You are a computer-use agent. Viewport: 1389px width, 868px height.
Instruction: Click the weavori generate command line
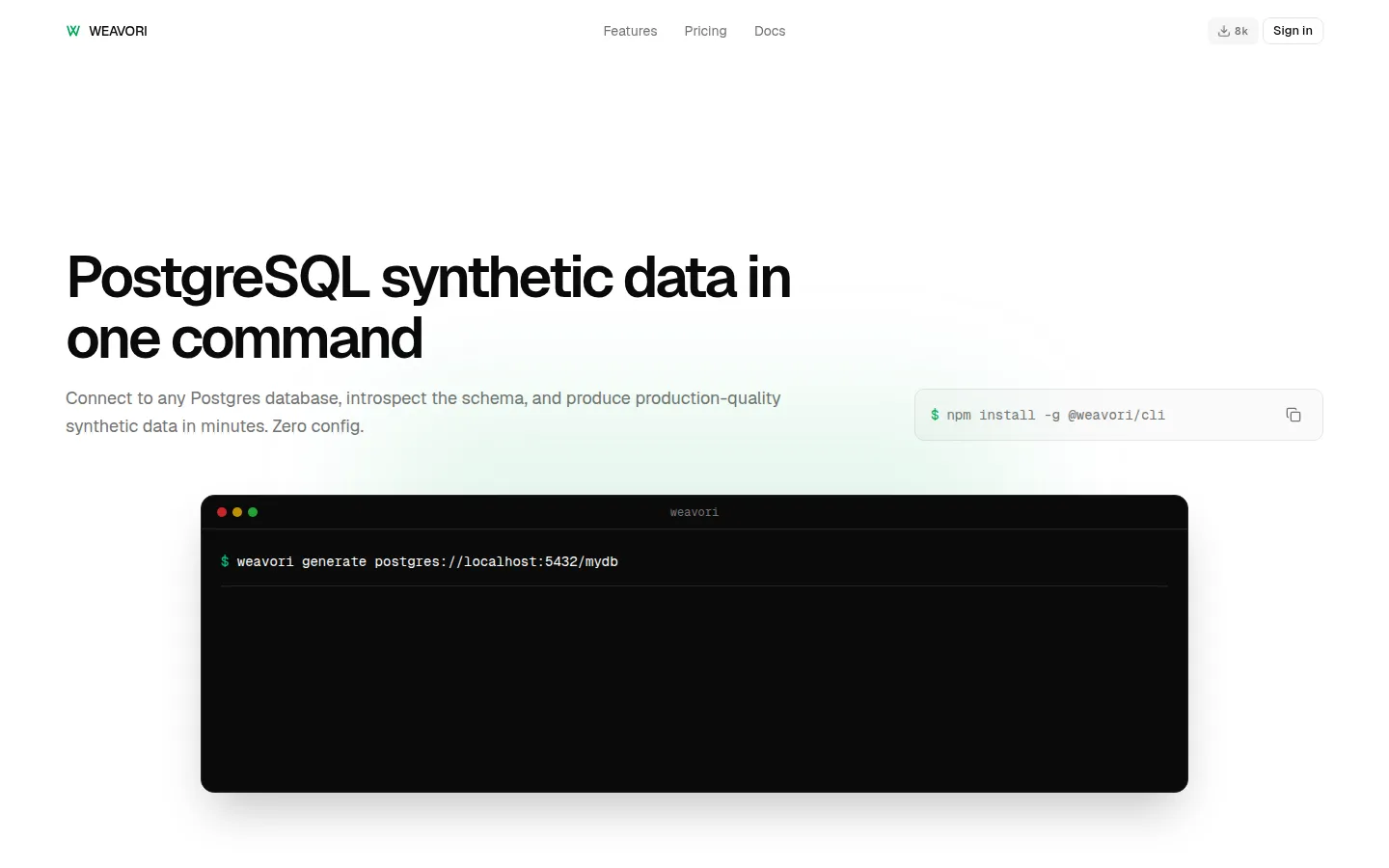coord(427,561)
